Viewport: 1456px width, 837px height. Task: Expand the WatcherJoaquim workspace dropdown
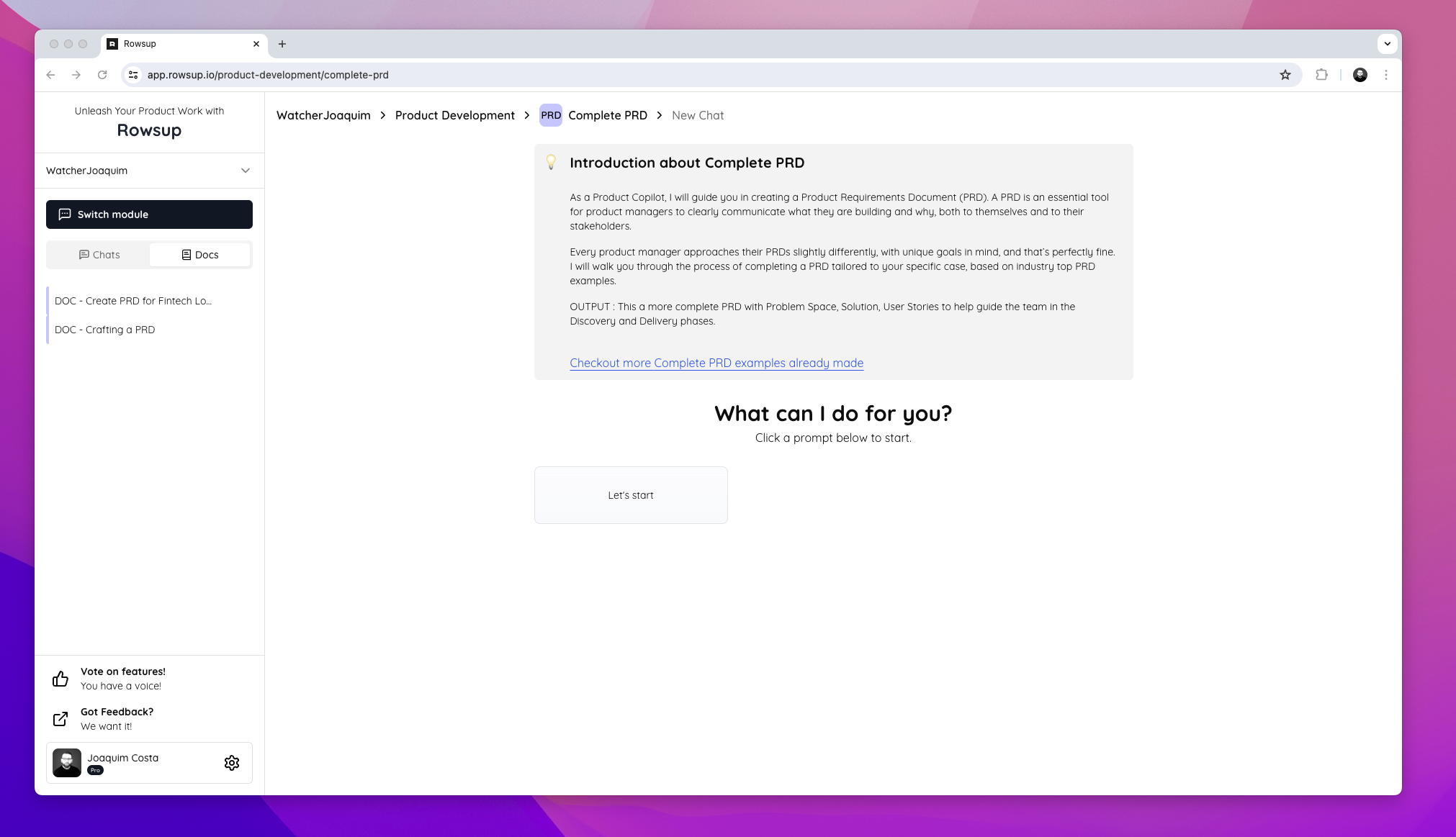[245, 171]
